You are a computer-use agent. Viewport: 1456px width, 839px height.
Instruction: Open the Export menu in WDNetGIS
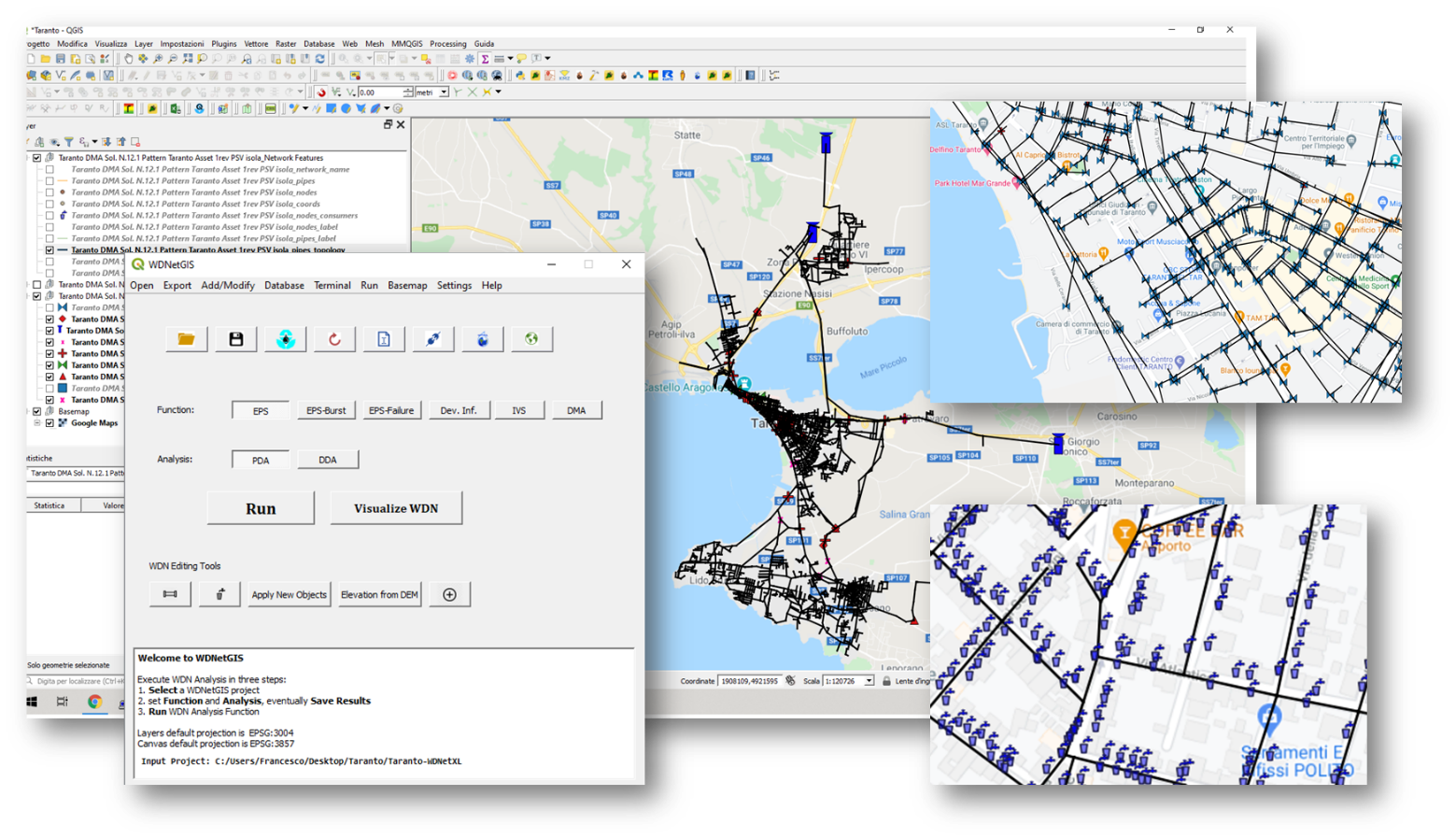pos(177,286)
